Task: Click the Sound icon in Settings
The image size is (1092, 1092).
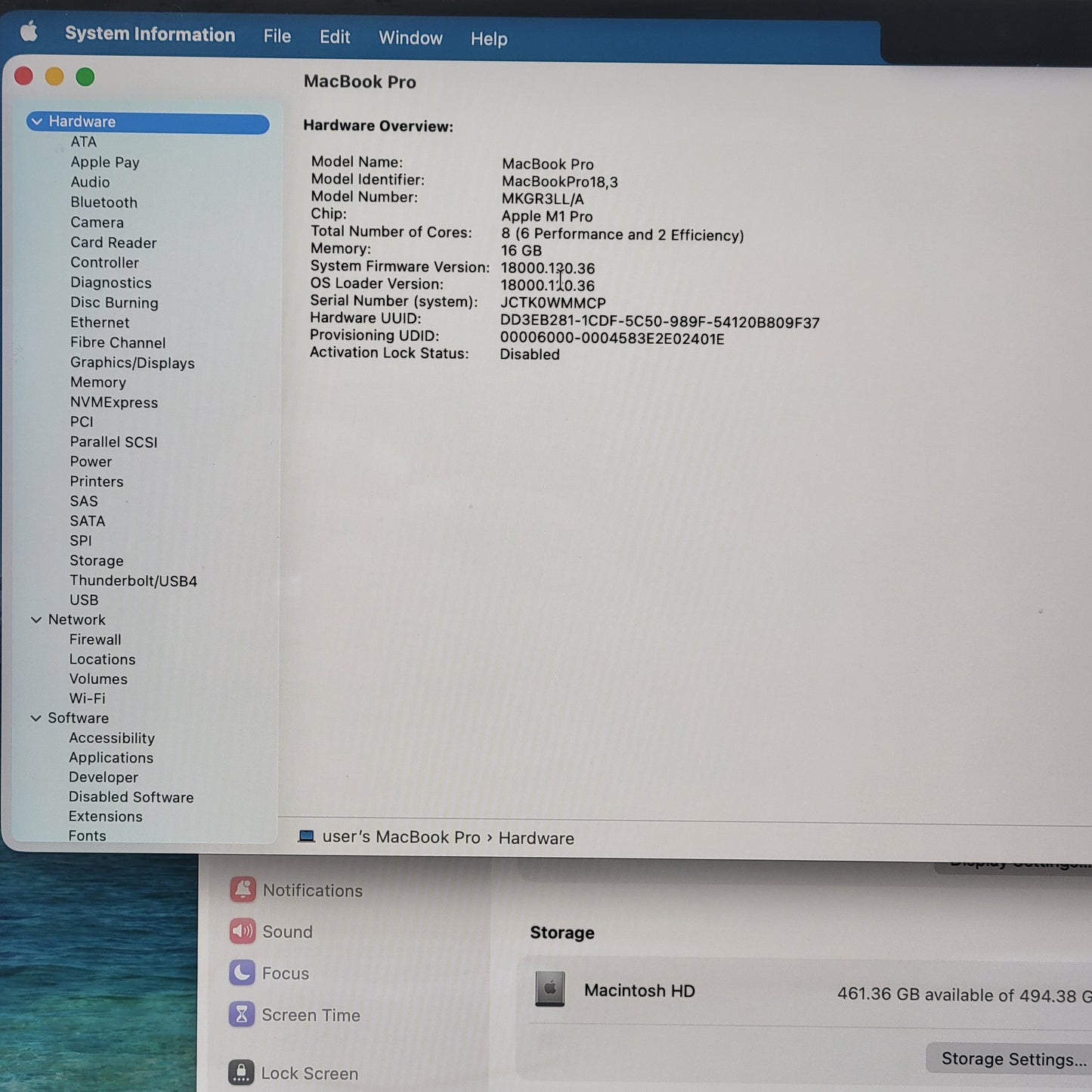Action: pos(243,931)
